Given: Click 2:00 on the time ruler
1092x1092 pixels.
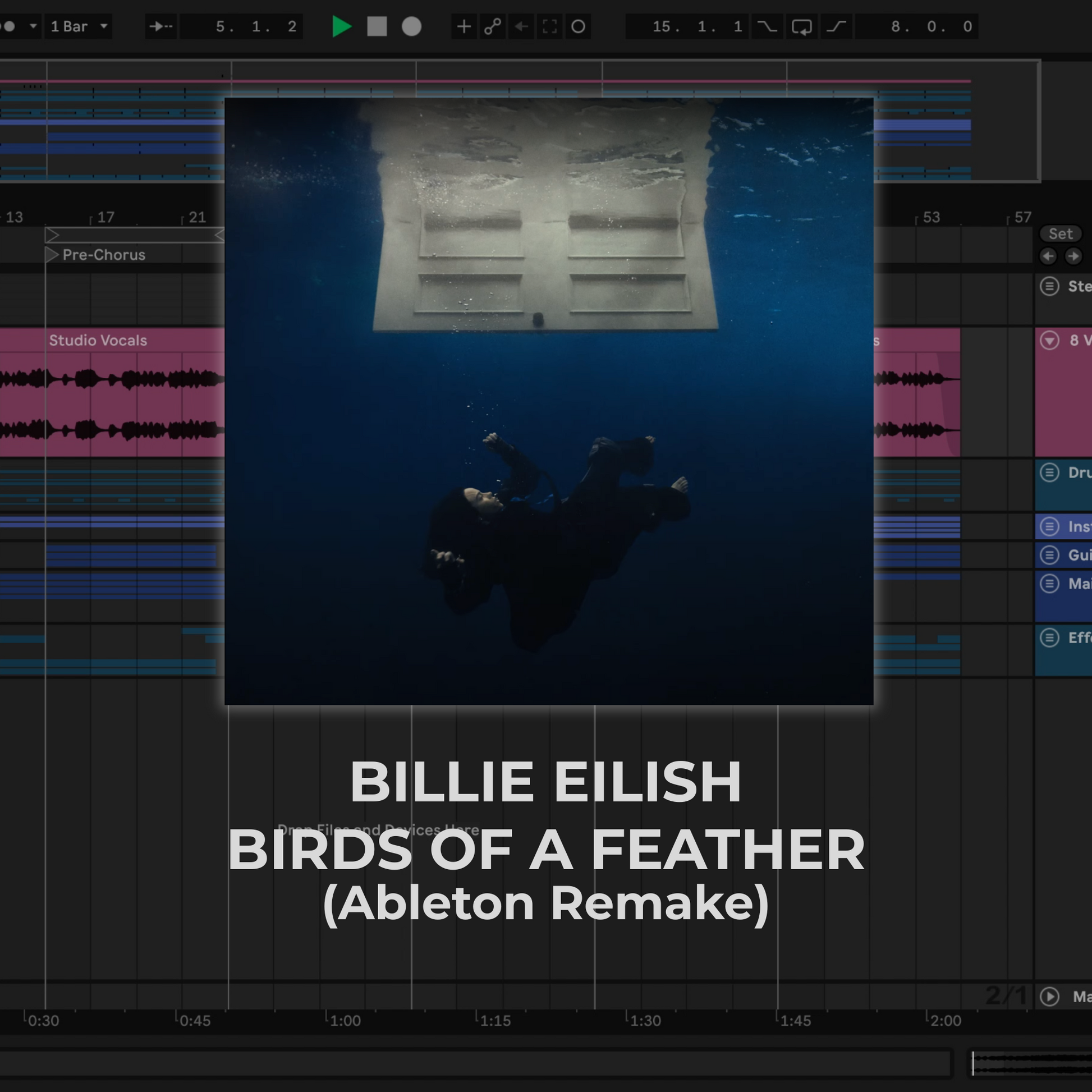Looking at the screenshot, I should [946, 1021].
